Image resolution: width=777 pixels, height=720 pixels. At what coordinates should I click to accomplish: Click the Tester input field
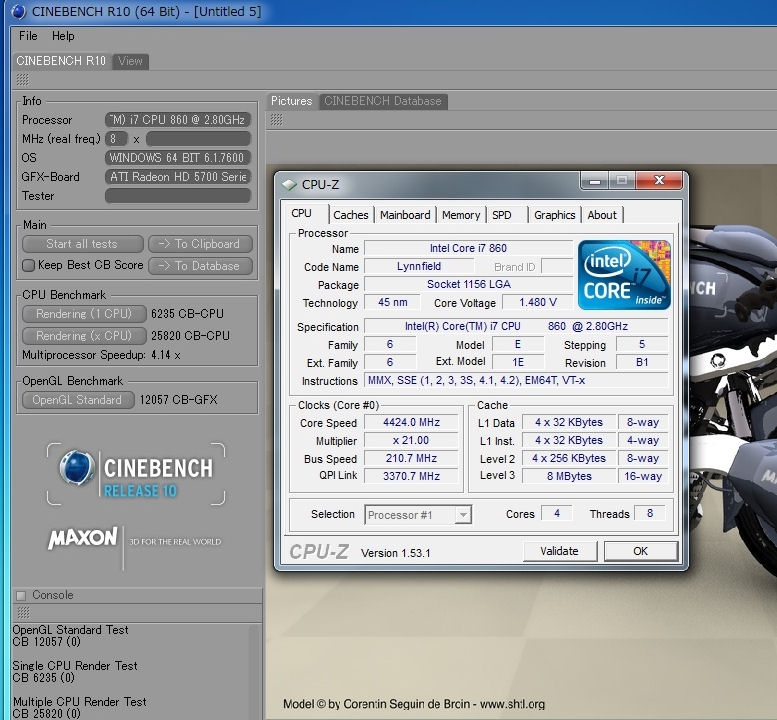pyautogui.click(x=177, y=196)
